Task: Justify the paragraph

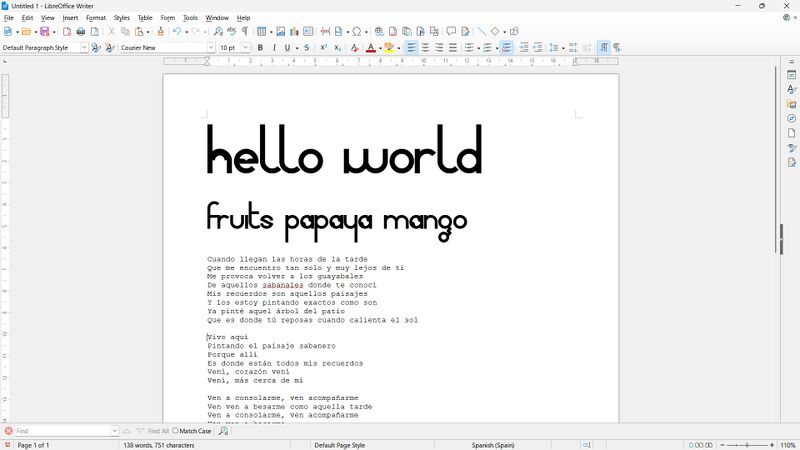Action: point(453,47)
